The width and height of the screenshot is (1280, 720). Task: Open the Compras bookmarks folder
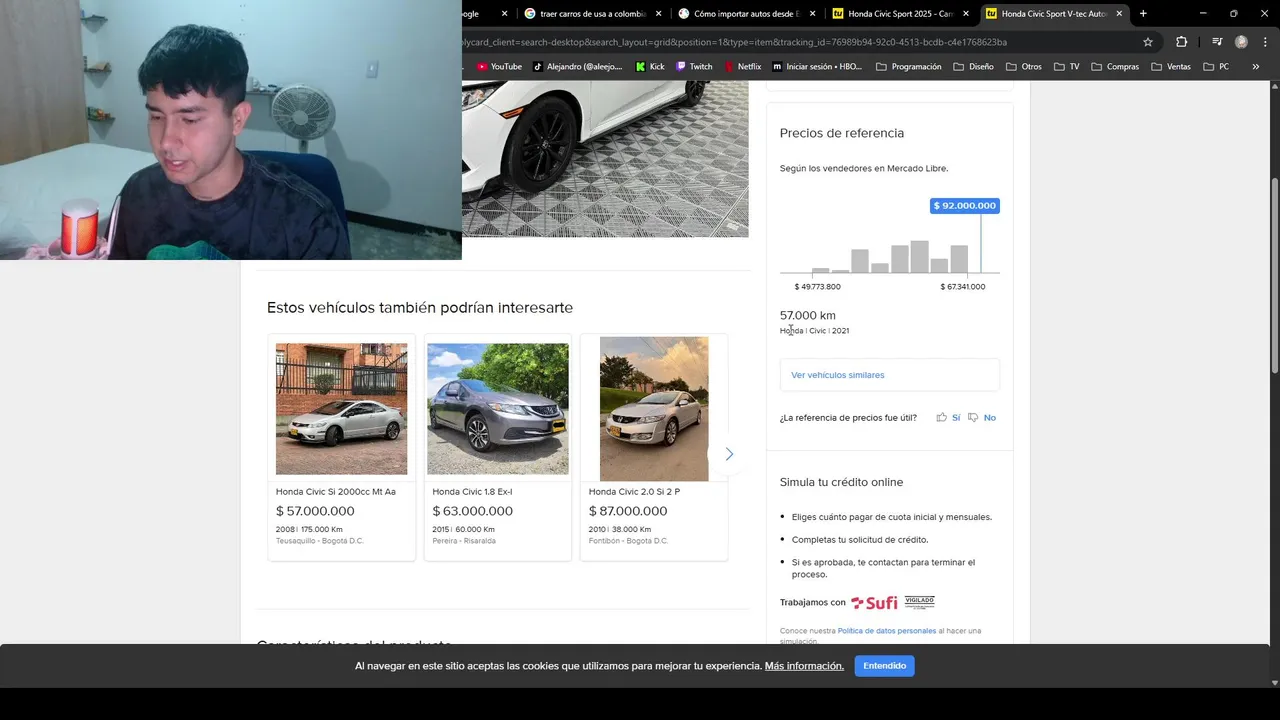1115,67
